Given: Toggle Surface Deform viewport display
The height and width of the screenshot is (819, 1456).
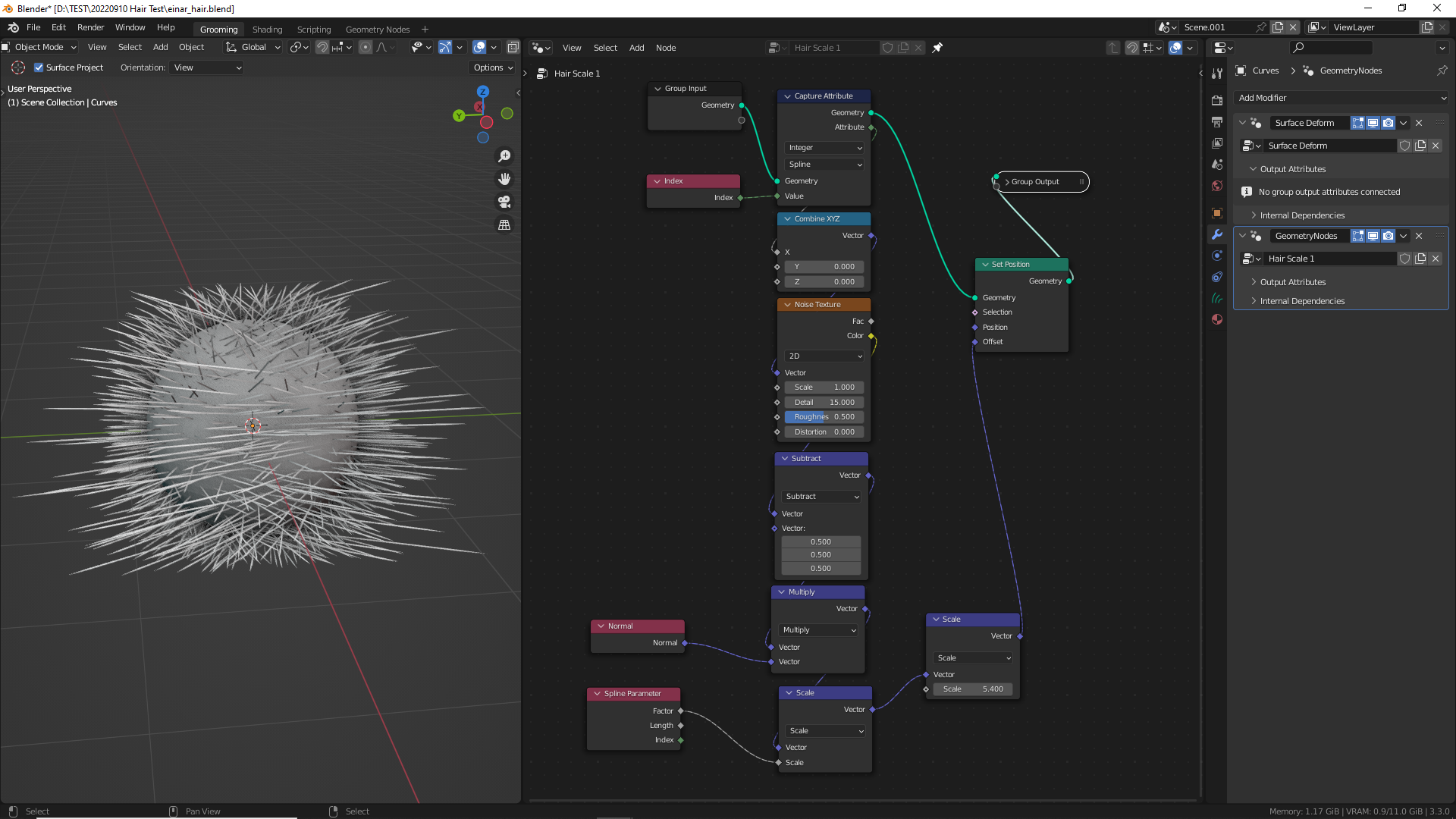Looking at the screenshot, I should pyautogui.click(x=1373, y=123).
